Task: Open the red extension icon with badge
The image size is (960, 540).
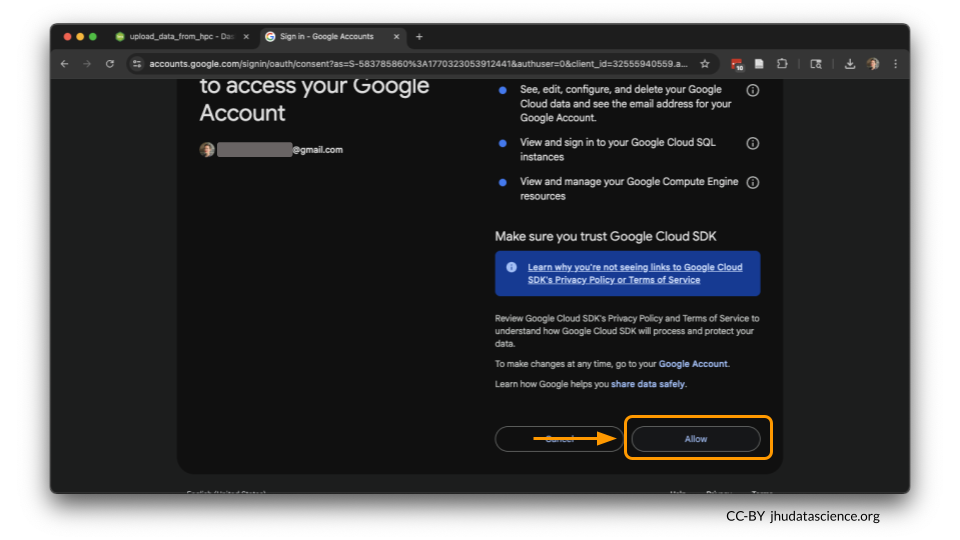Action: tap(737, 64)
